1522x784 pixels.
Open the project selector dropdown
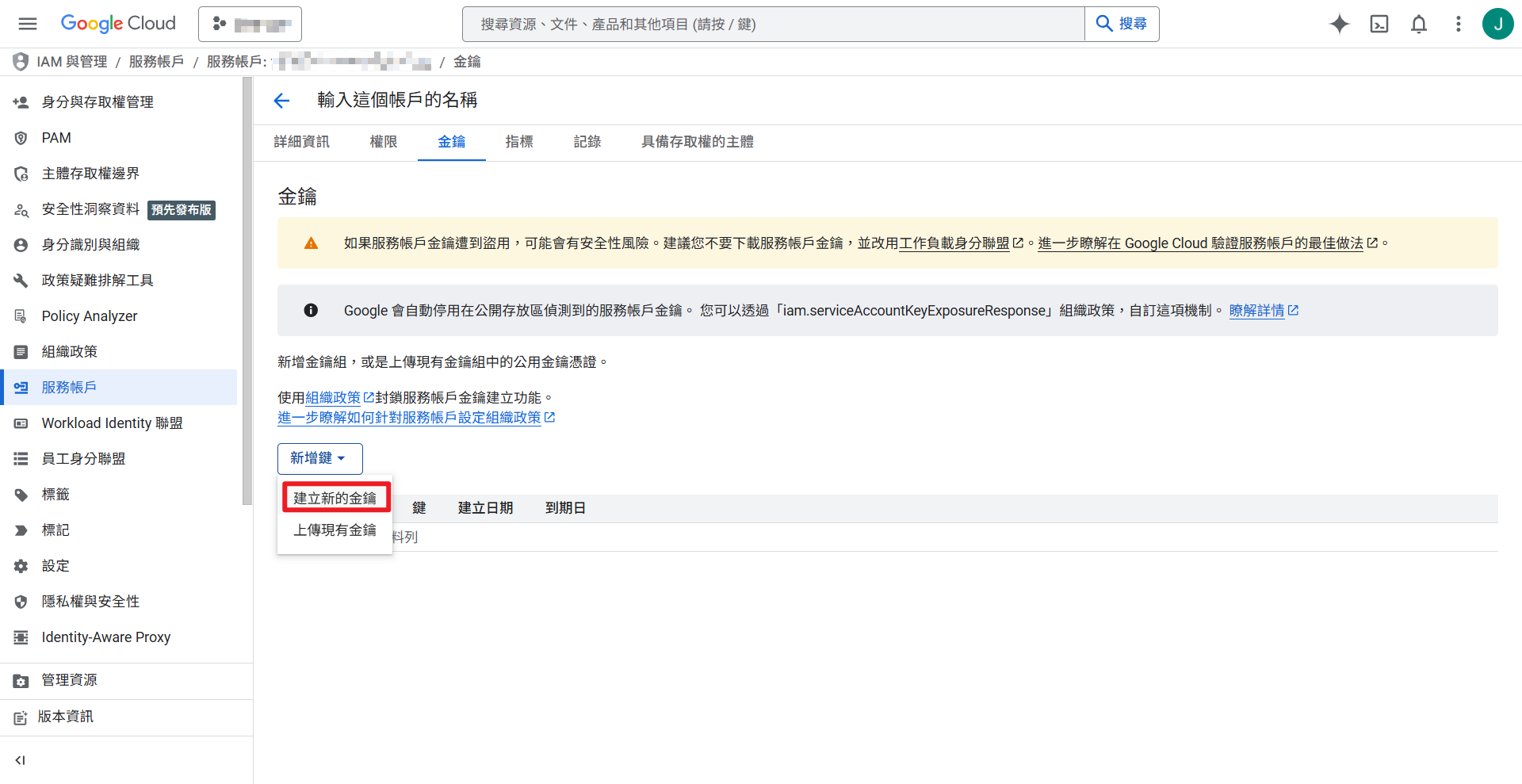pyautogui.click(x=250, y=24)
